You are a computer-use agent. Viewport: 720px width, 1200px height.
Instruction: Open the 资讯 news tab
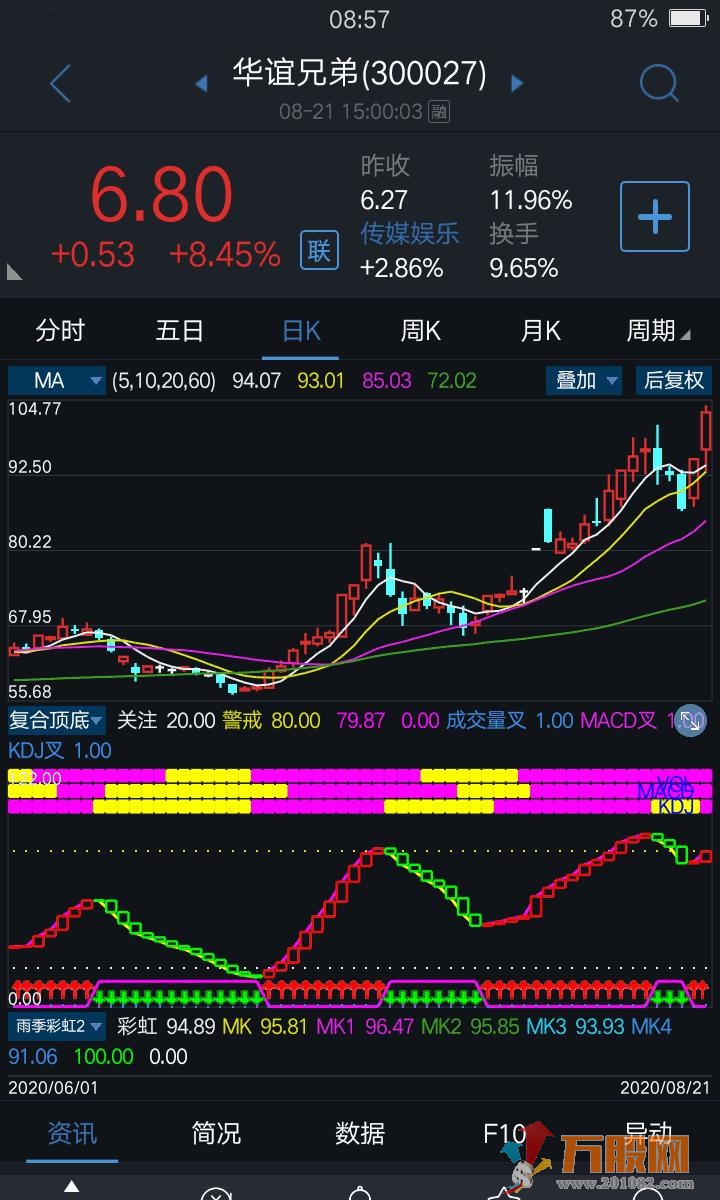72,1133
